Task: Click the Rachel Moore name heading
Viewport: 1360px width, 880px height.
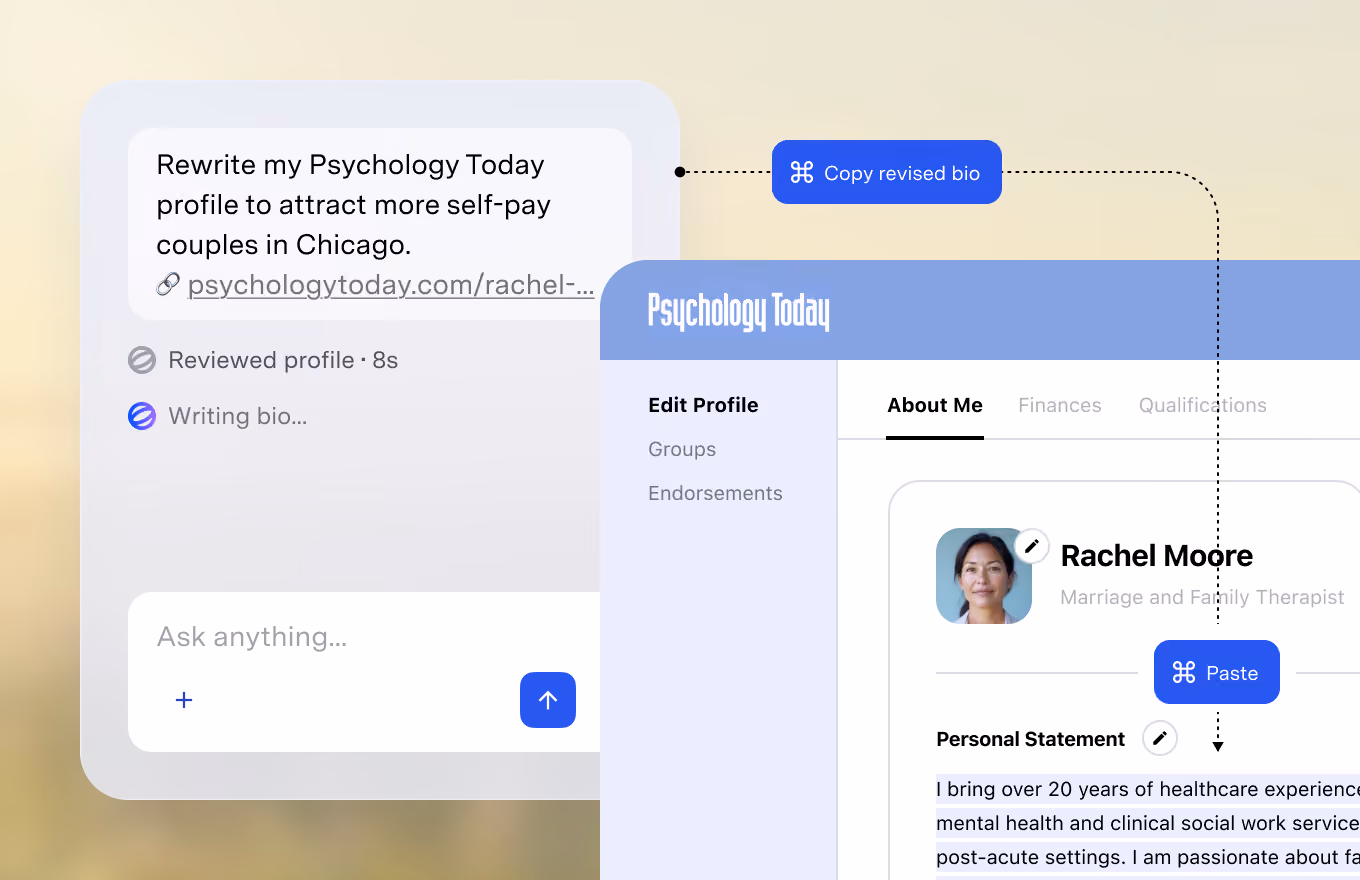Action: click(x=1156, y=555)
